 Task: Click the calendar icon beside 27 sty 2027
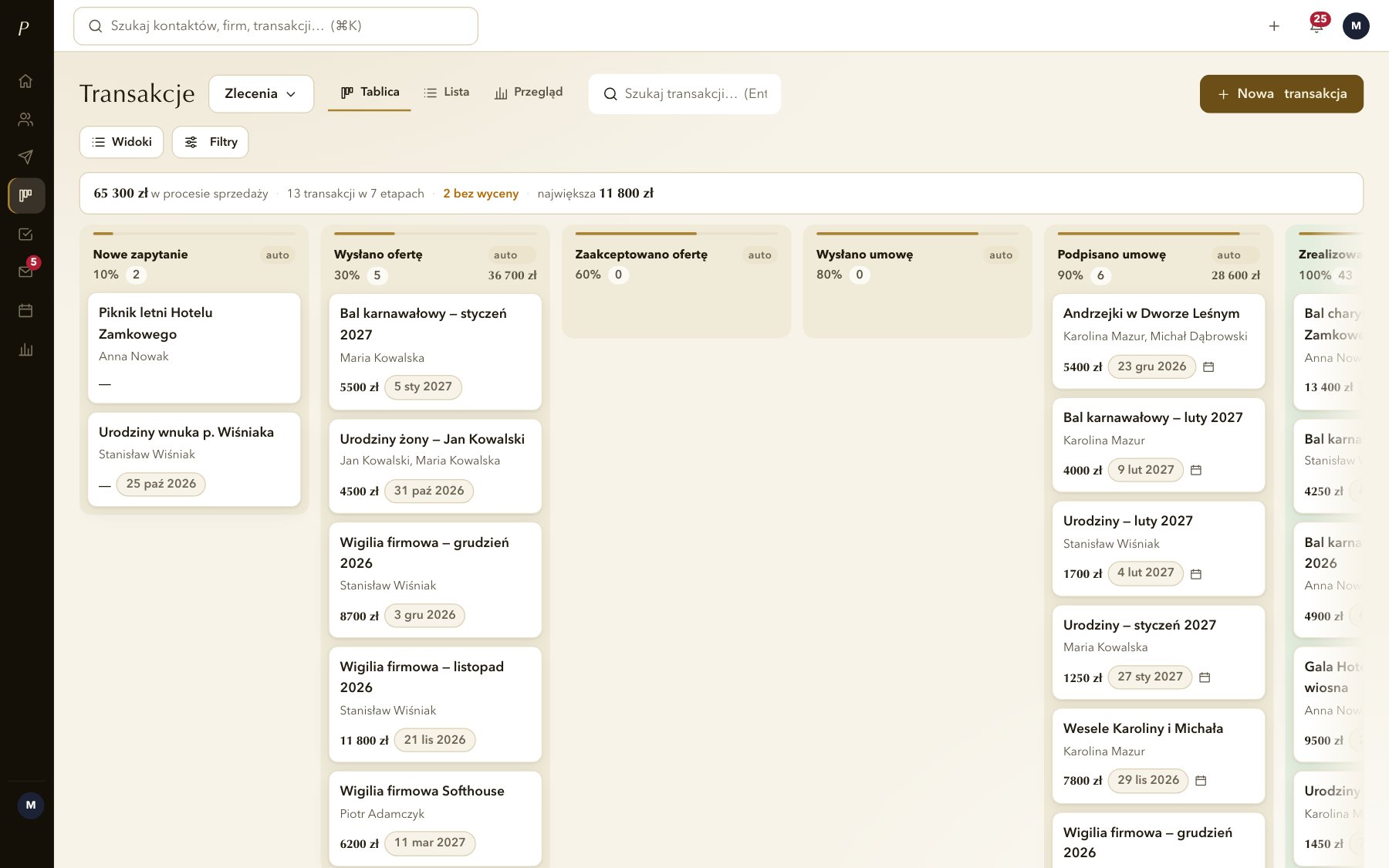point(1205,677)
